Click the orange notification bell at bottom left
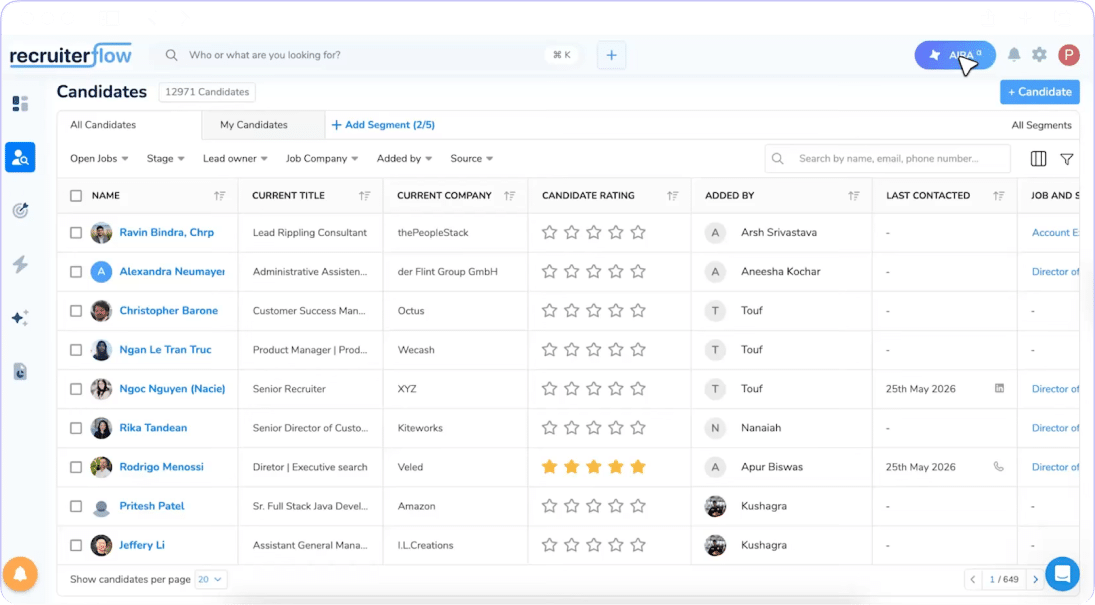1095x605 pixels. coord(20,574)
